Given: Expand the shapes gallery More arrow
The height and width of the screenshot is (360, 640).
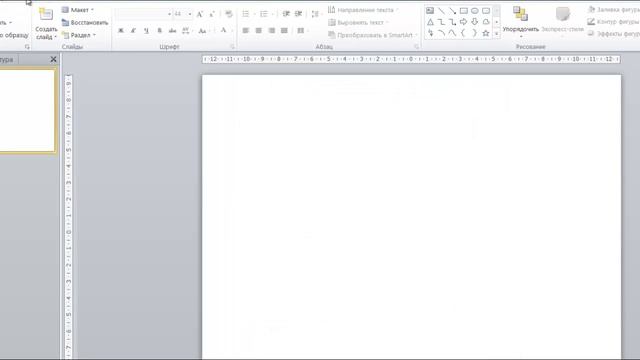Looking at the screenshot, I should coord(496,33).
